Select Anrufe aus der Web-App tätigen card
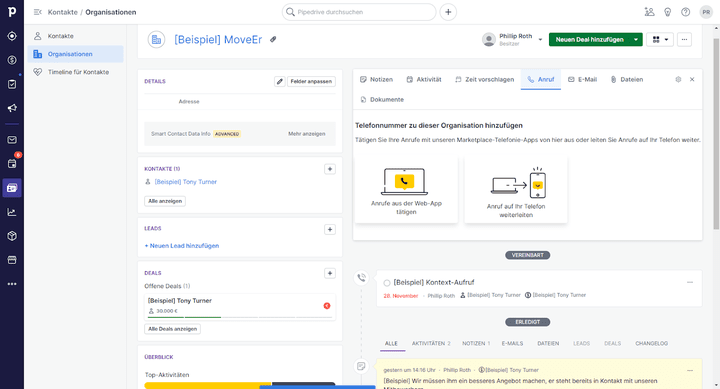 point(406,190)
